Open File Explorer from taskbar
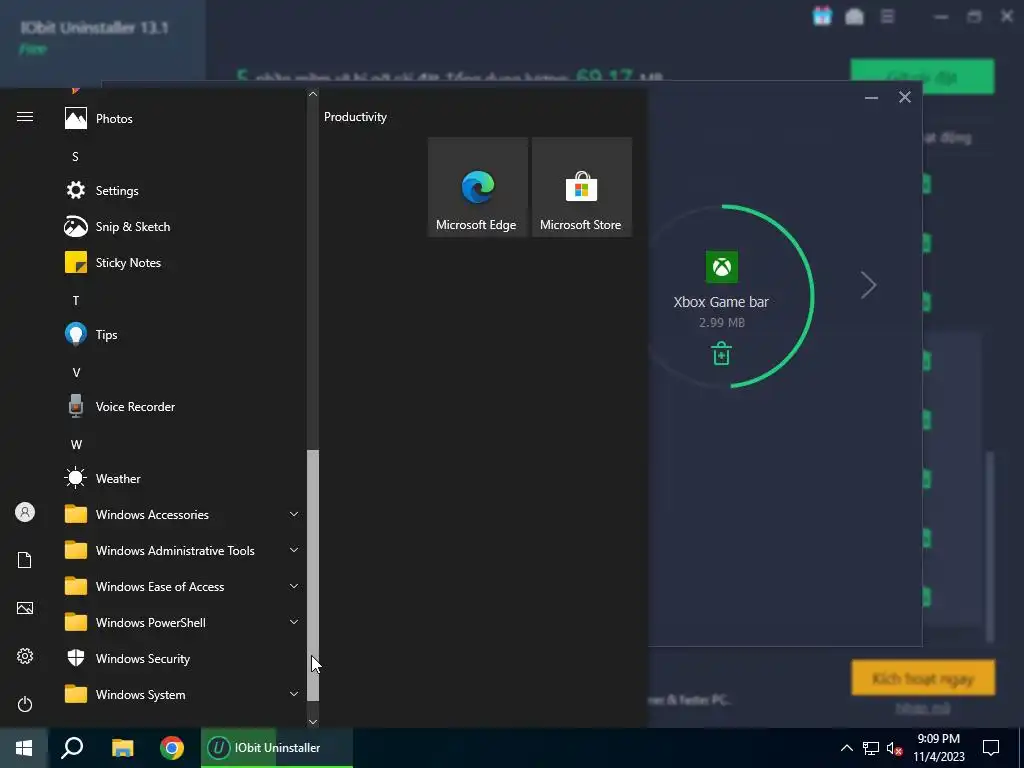Image resolution: width=1024 pixels, height=768 pixels. (122, 748)
